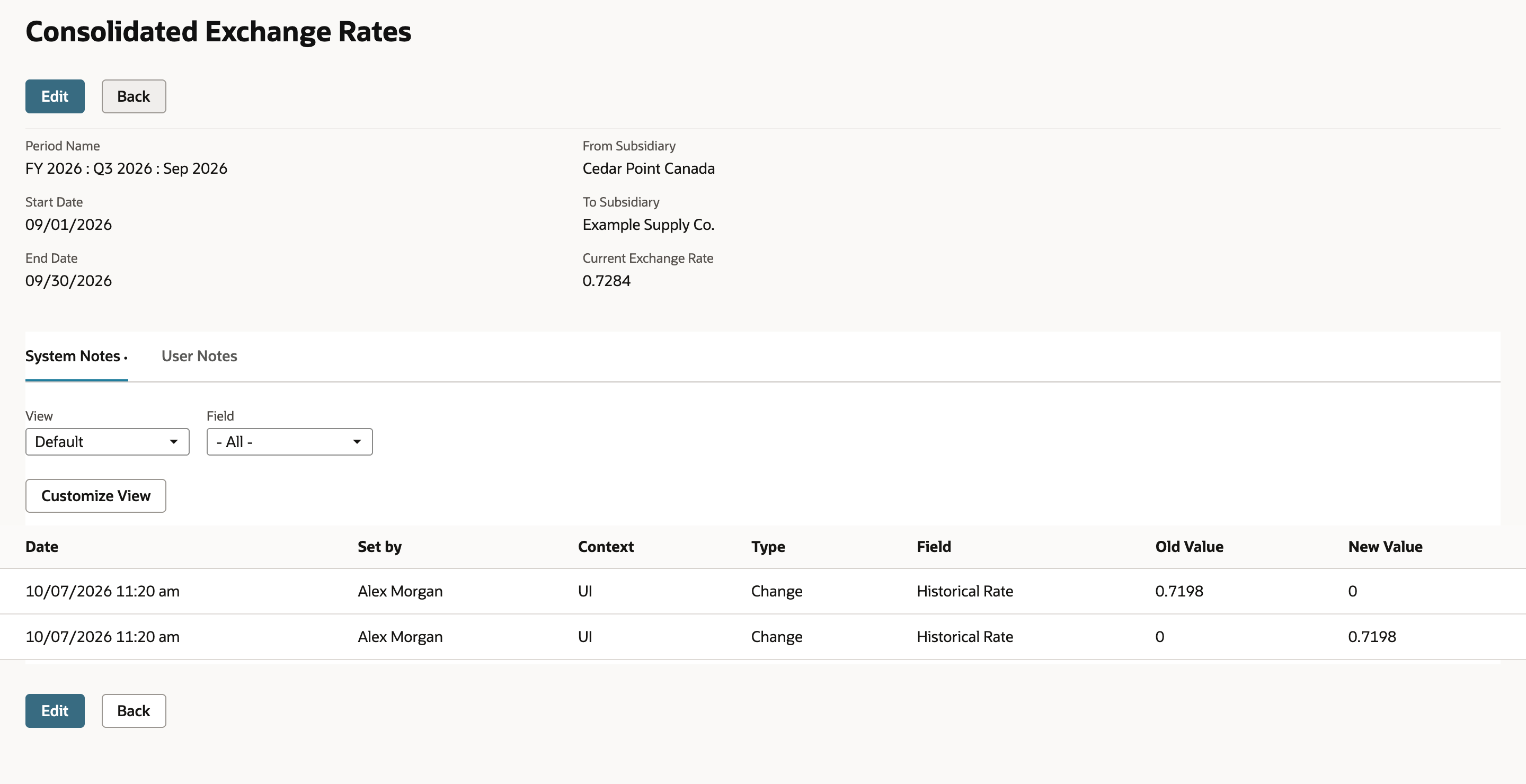Click the top Back button
This screenshot has width=1526, height=784.
click(134, 96)
